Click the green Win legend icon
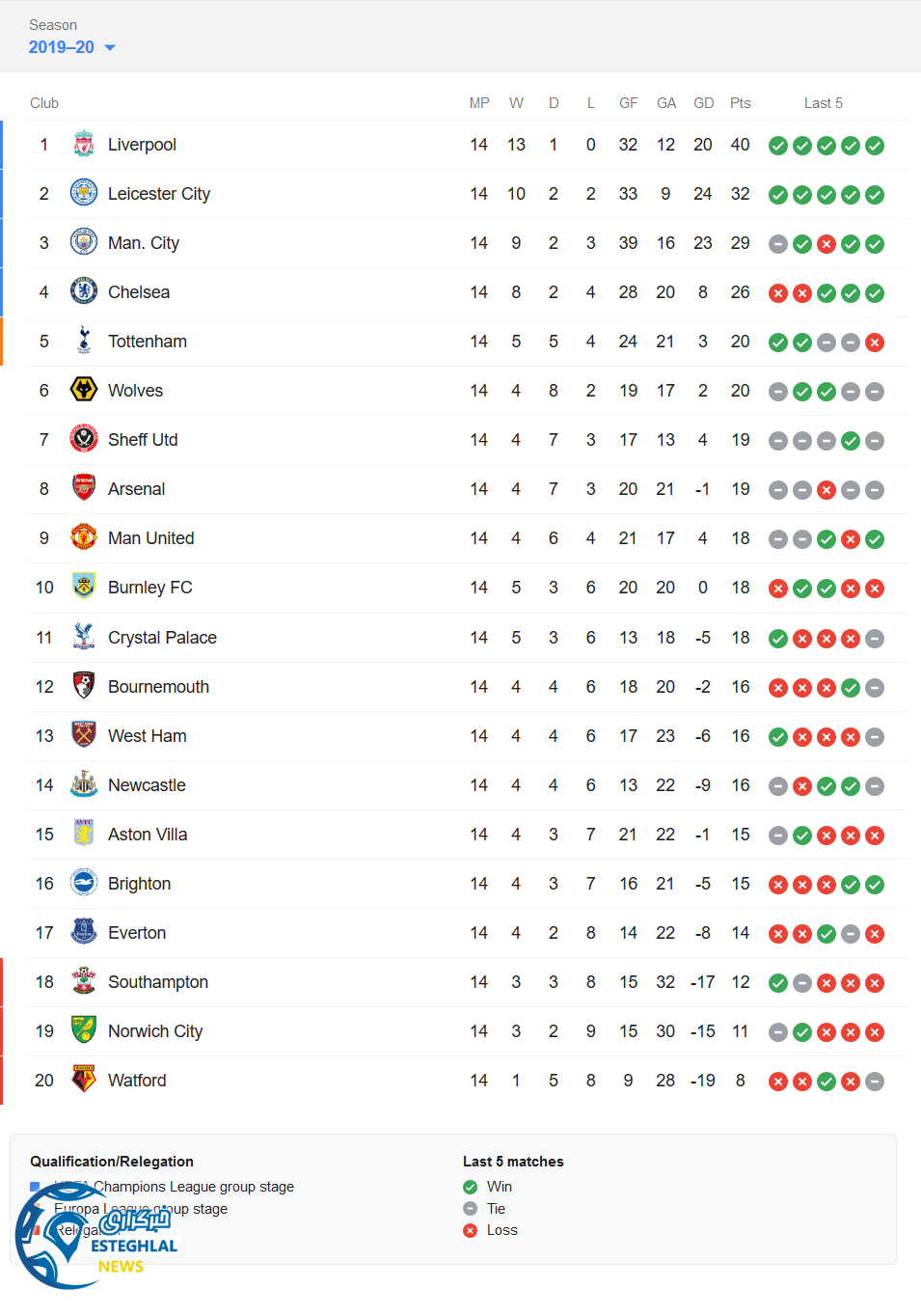This screenshot has height=1316, width=921. (x=471, y=1187)
